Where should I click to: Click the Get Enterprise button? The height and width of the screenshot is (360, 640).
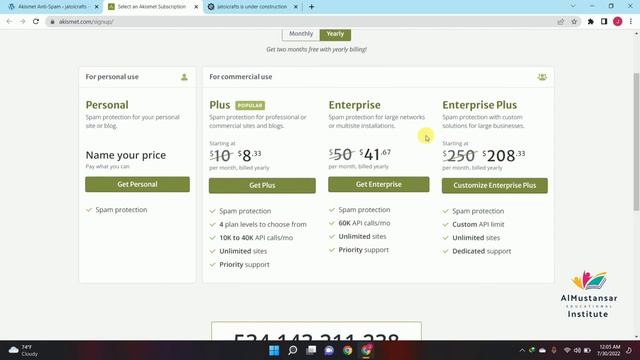(379, 184)
